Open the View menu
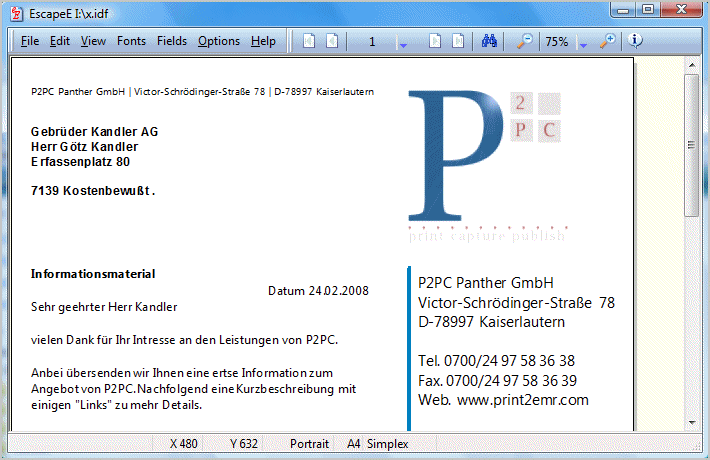This screenshot has height=460, width=710. click(x=93, y=41)
